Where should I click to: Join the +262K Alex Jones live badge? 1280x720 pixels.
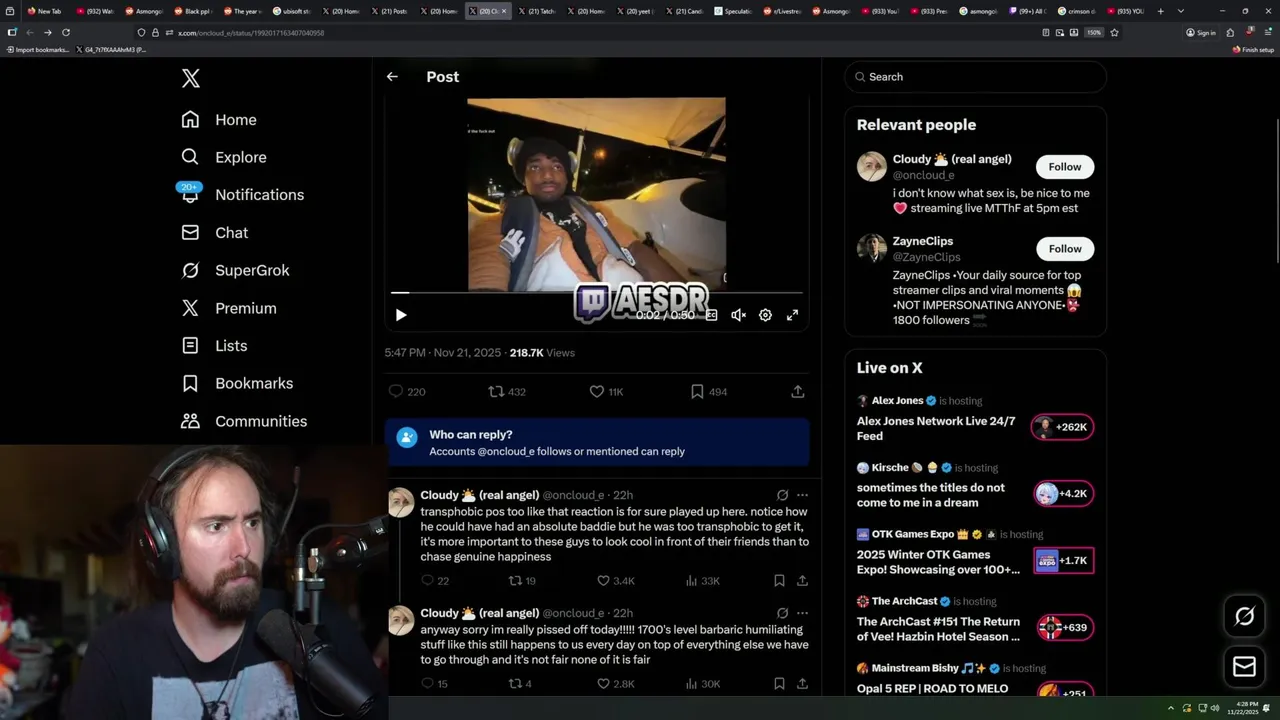1063,427
